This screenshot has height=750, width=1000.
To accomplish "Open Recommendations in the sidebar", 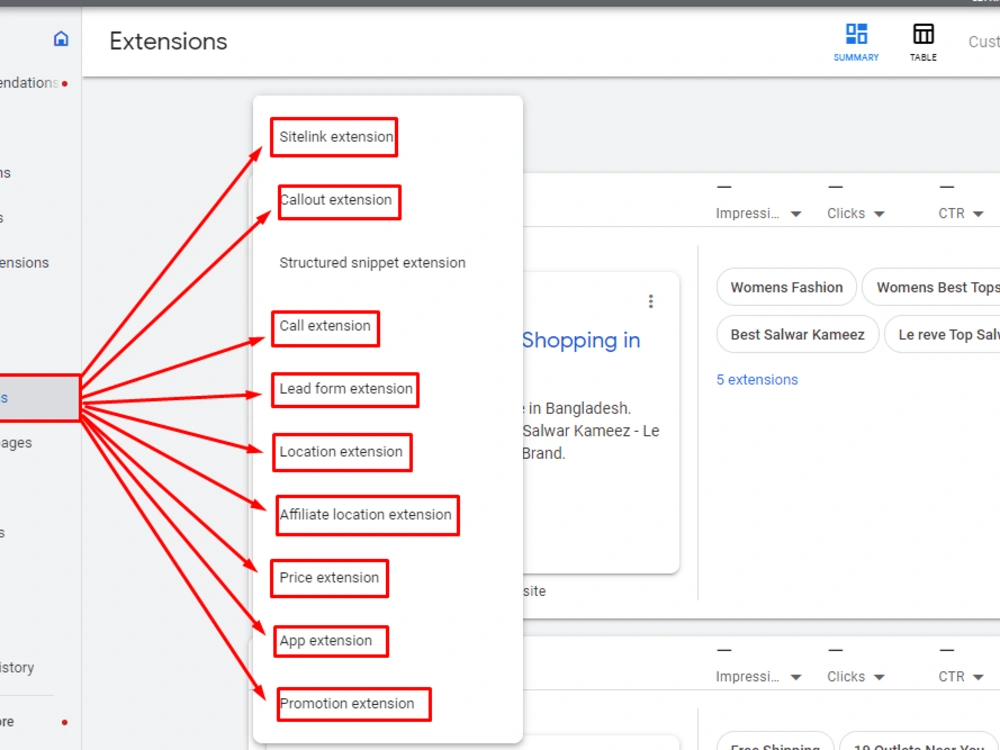I will (29, 83).
